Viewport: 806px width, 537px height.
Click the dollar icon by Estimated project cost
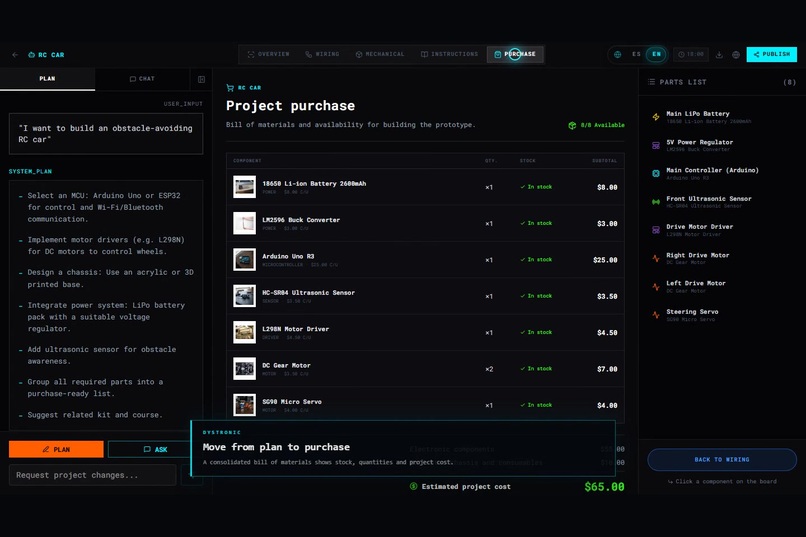[413, 486]
